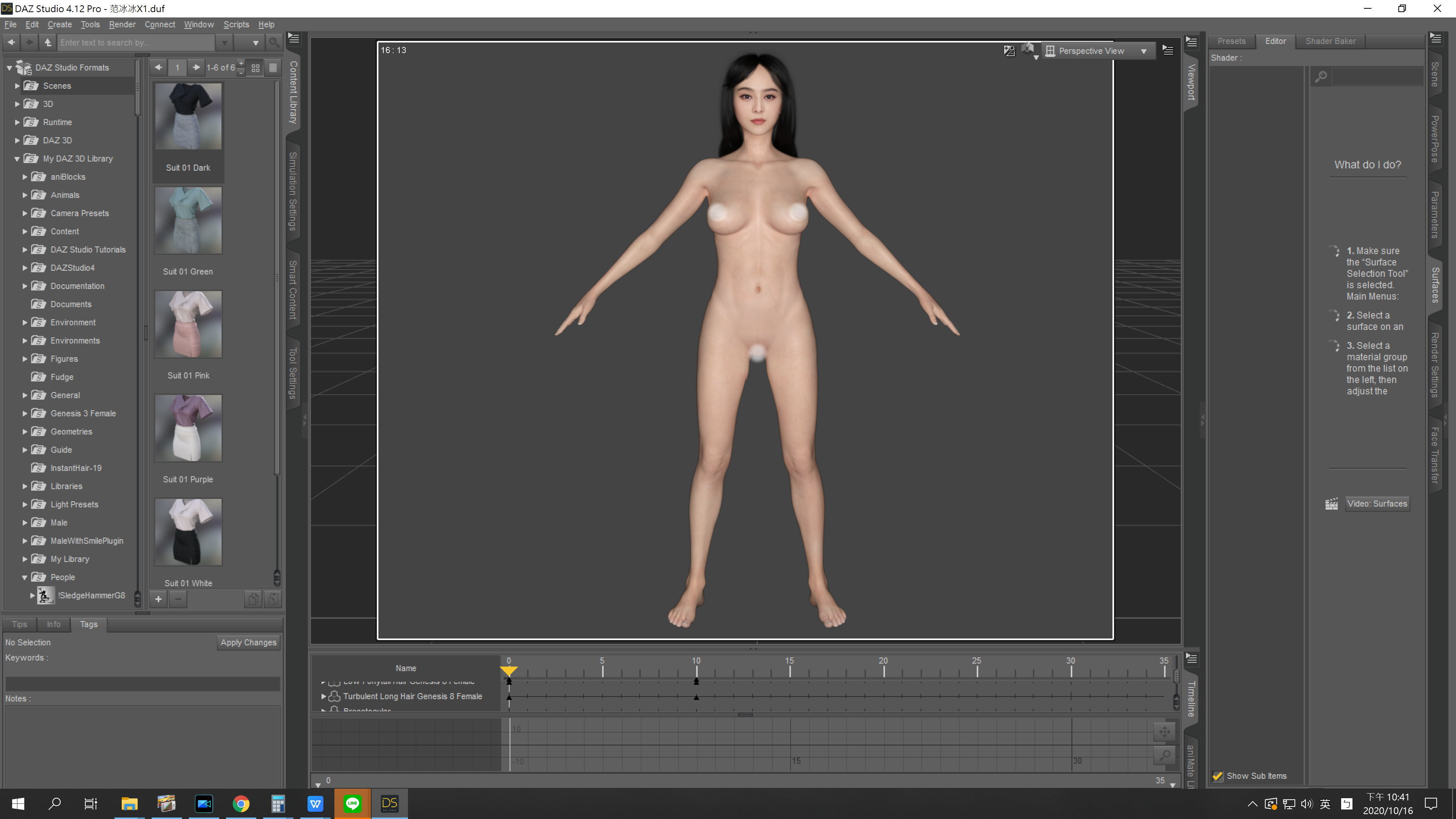
Task: Click the timeline playhead marker at frame 0
Action: pyautogui.click(x=509, y=671)
